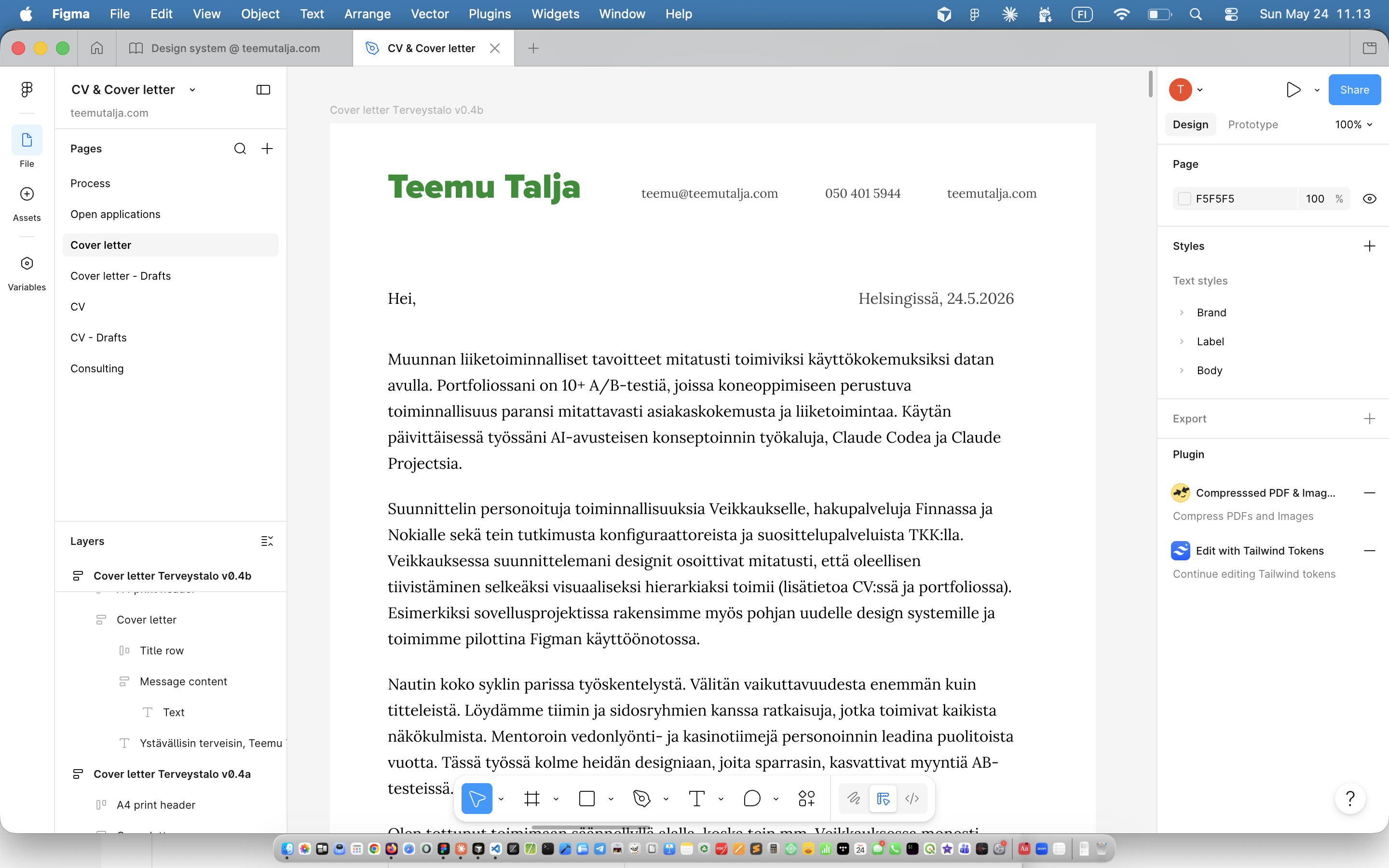The height and width of the screenshot is (868, 1389).
Task: Open the user avatar dropdown
Action: point(1186,90)
